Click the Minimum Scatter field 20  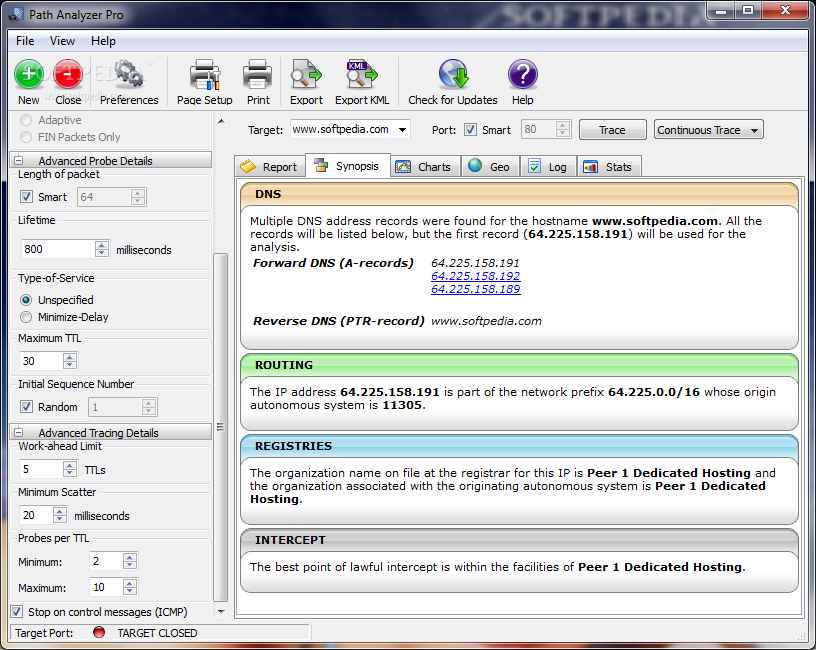pyautogui.click(x=36, y=515)
